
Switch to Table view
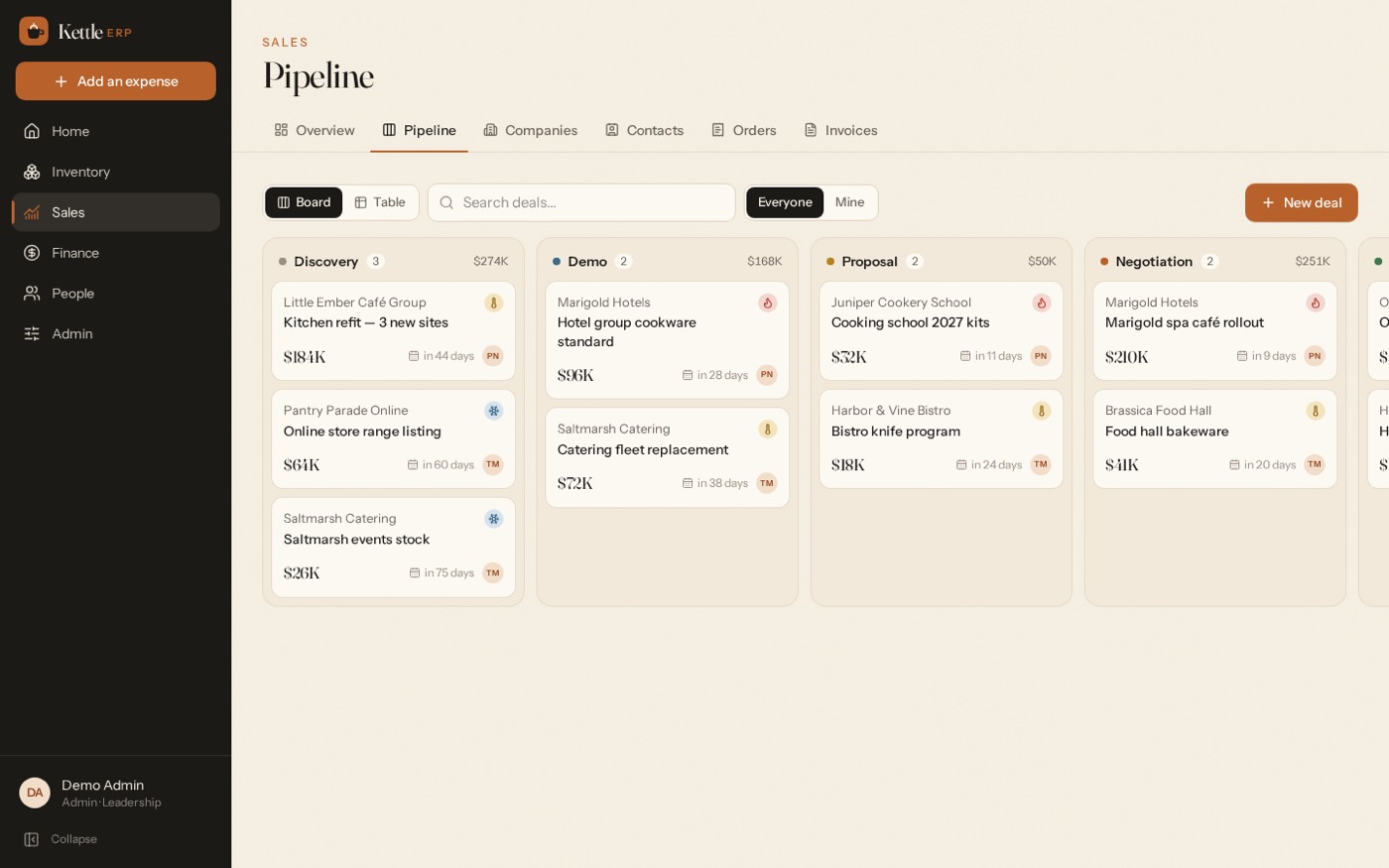tap(380, 202)
